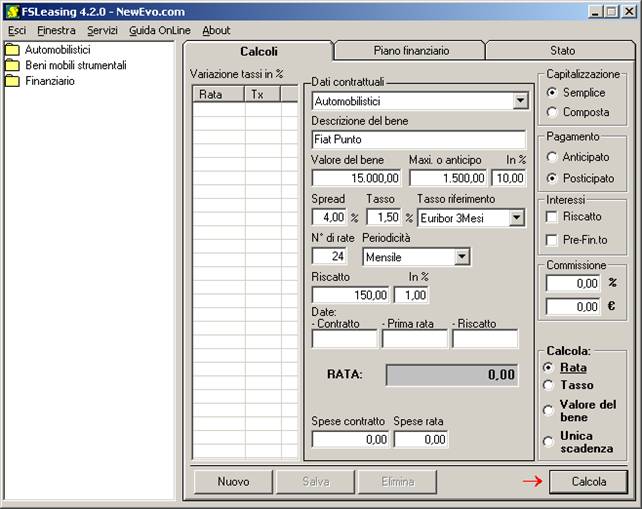Click the Commissione euro field

coord(573,307)
